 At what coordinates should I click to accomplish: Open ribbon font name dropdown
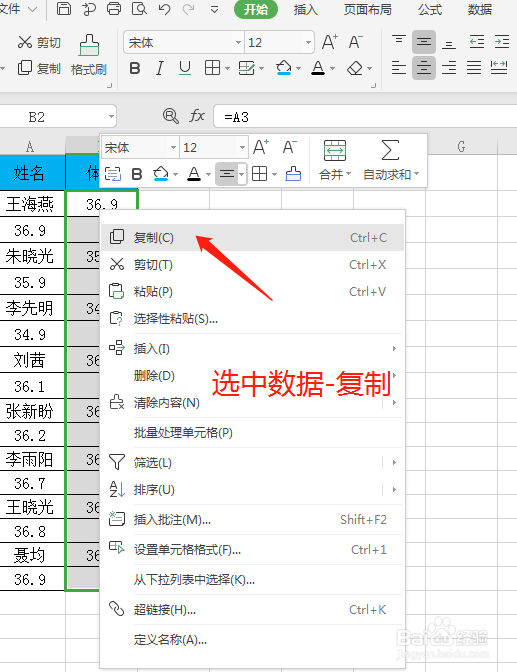238,42
